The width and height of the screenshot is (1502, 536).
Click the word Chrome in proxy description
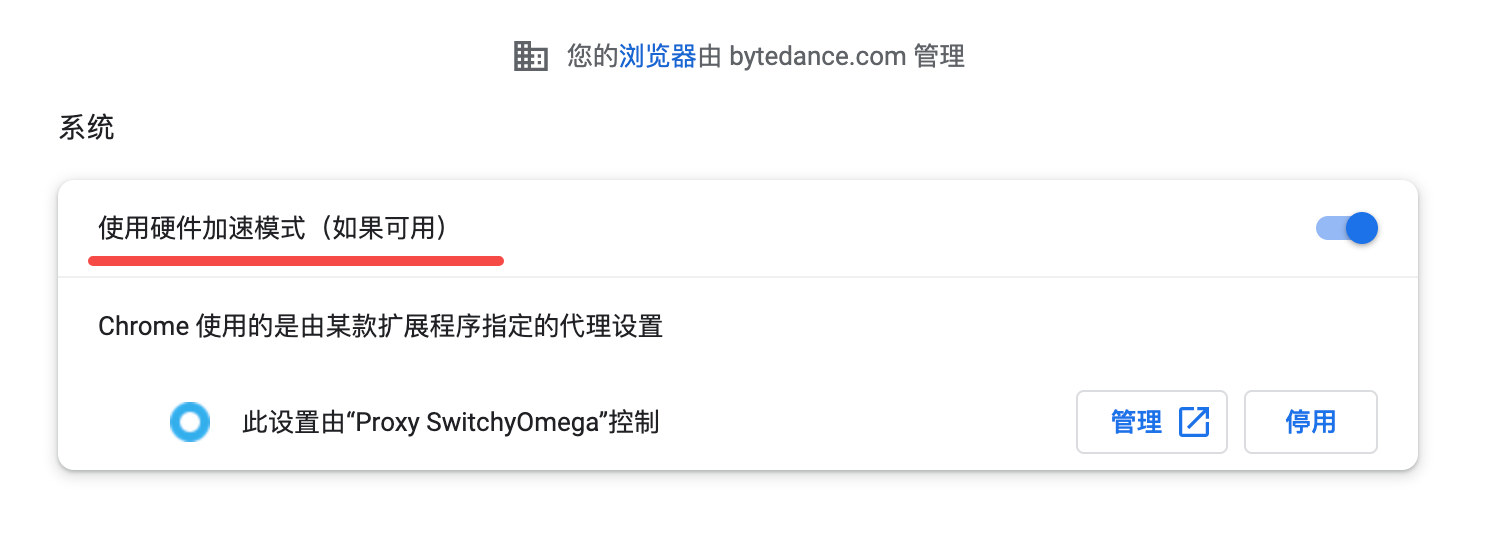[144, 326]
